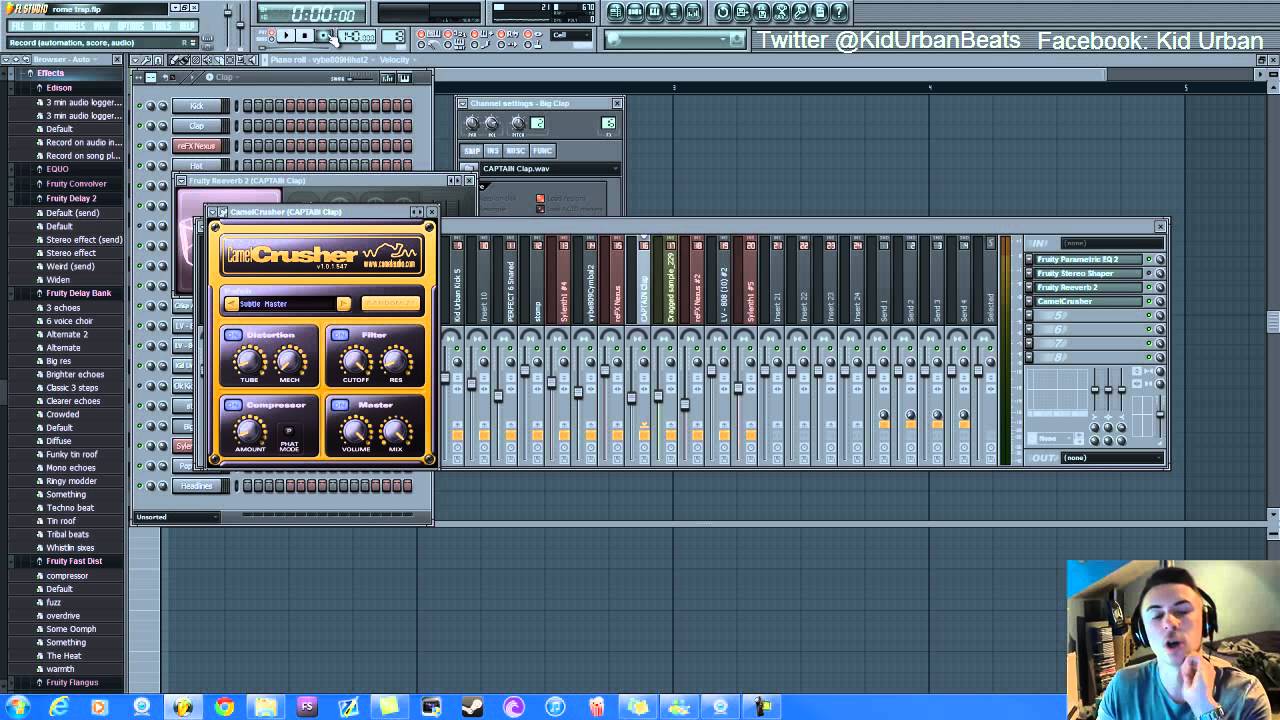The image size is (1280, 720).
Task: Select the reFX Nexus channel button
Action: [196, 146]
